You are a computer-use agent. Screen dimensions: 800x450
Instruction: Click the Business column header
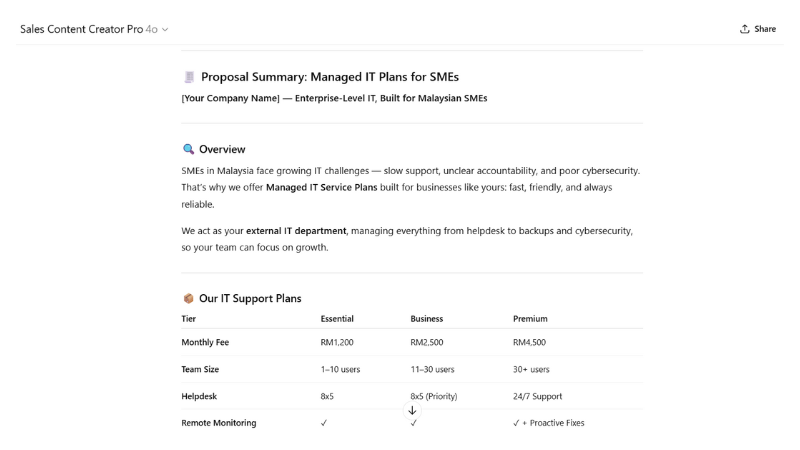[x=427, y=319]
